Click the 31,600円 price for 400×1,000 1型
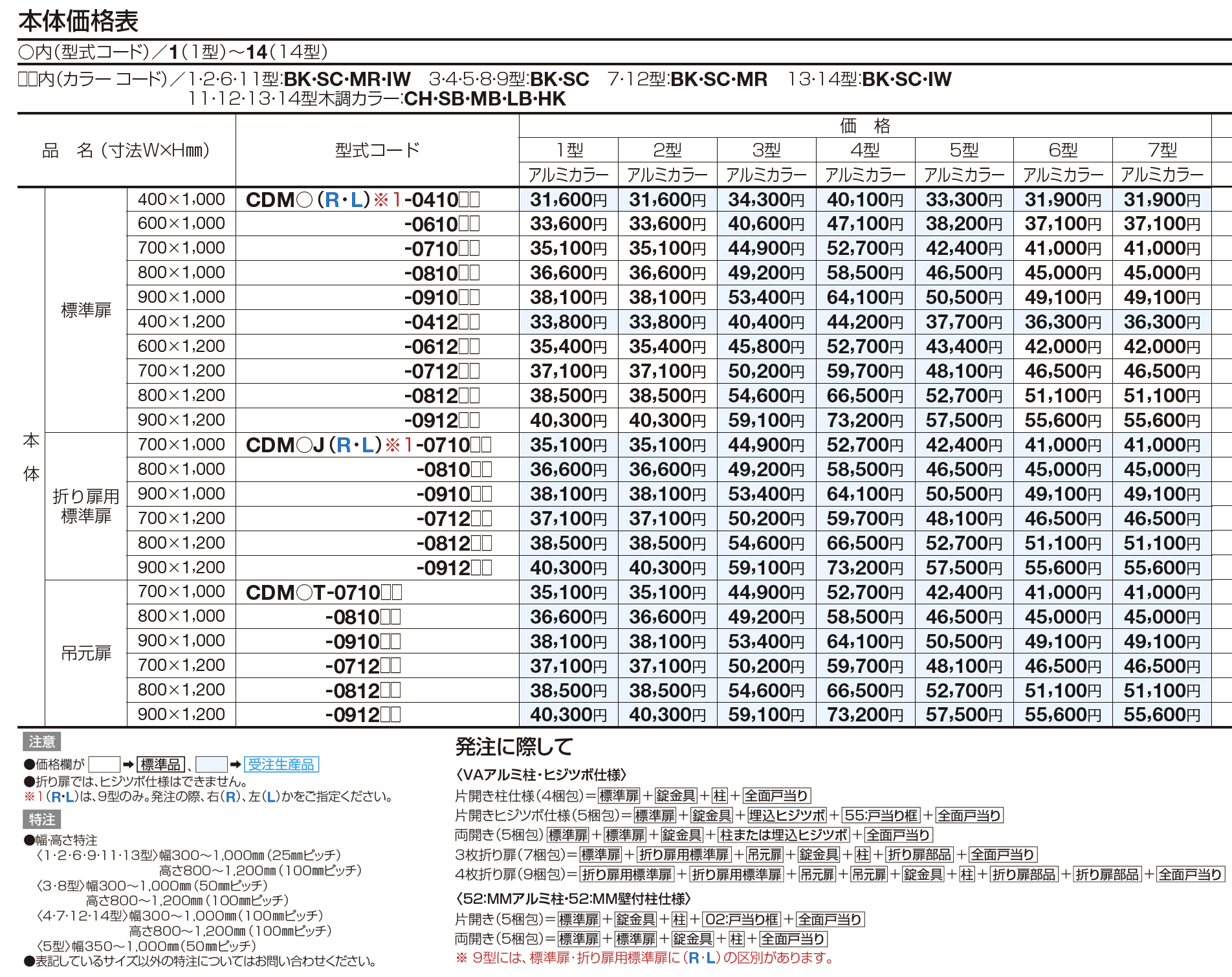The image size is (1232, 977). [569, 200]
